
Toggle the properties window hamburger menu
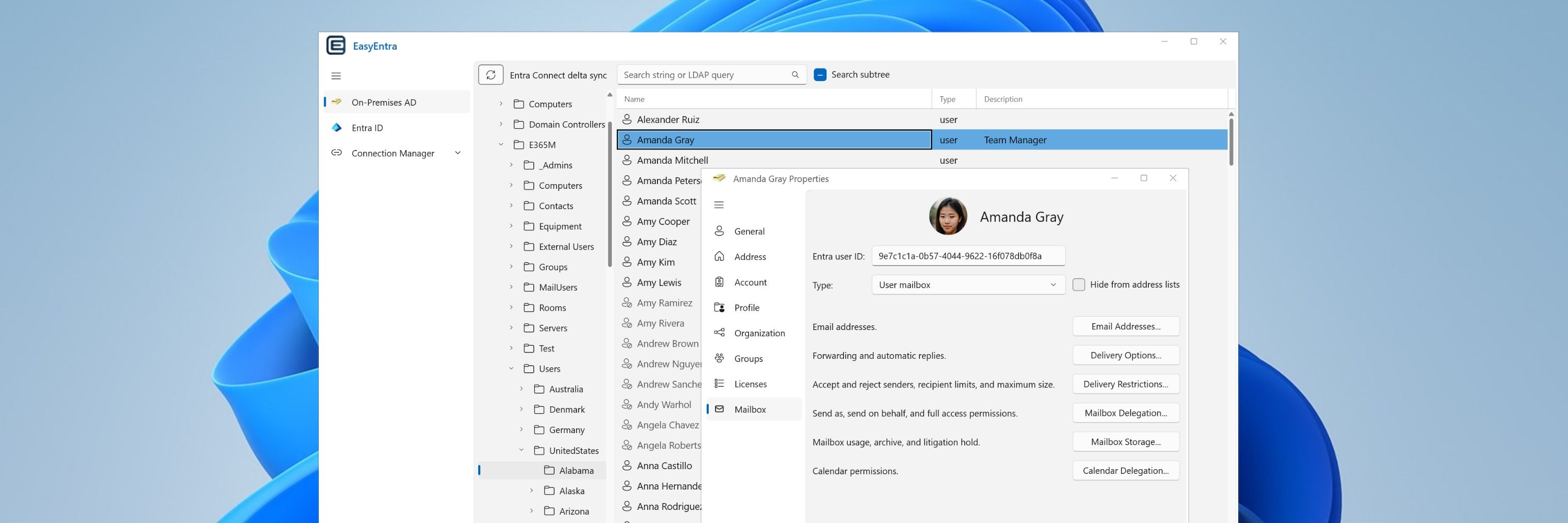pyautogui.click(x=719, y=204)
